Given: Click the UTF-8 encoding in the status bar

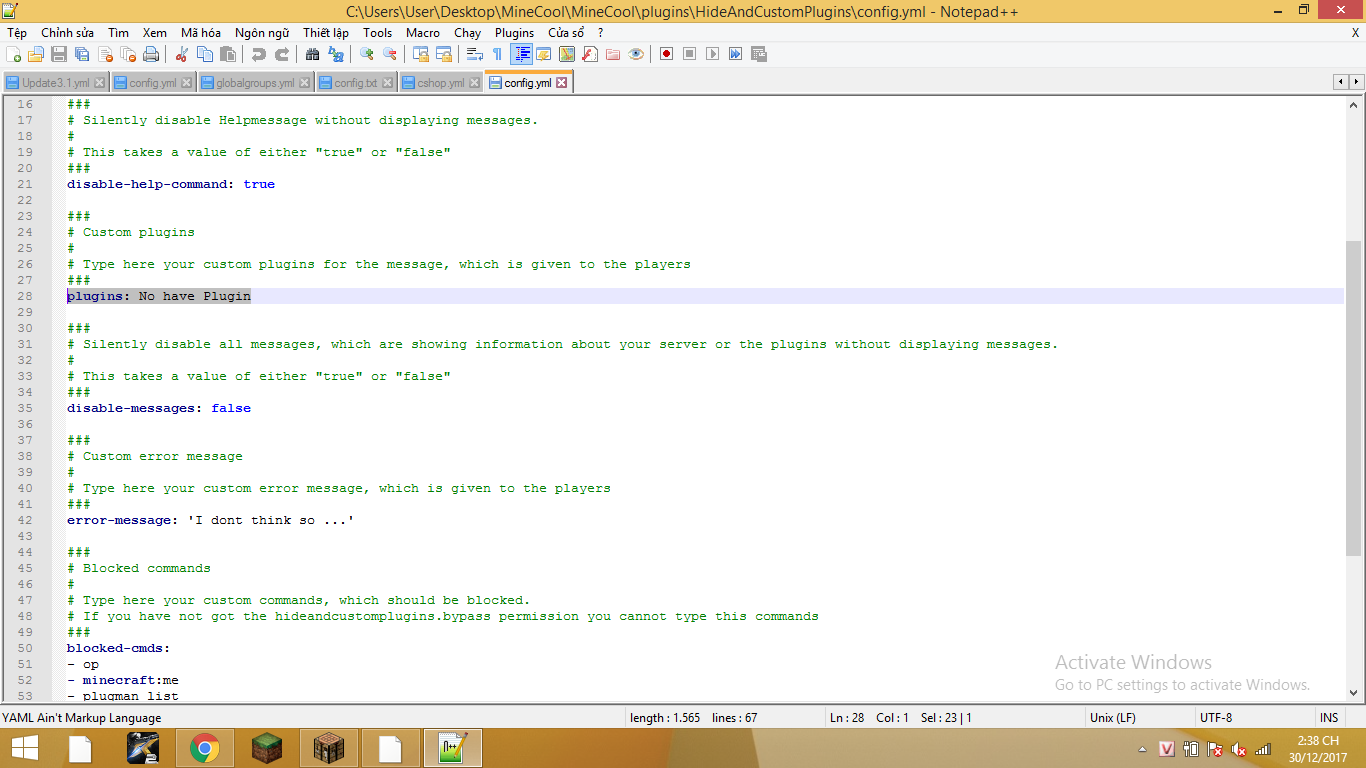Looking at the screenshot, I should (x=1215, y=718).
